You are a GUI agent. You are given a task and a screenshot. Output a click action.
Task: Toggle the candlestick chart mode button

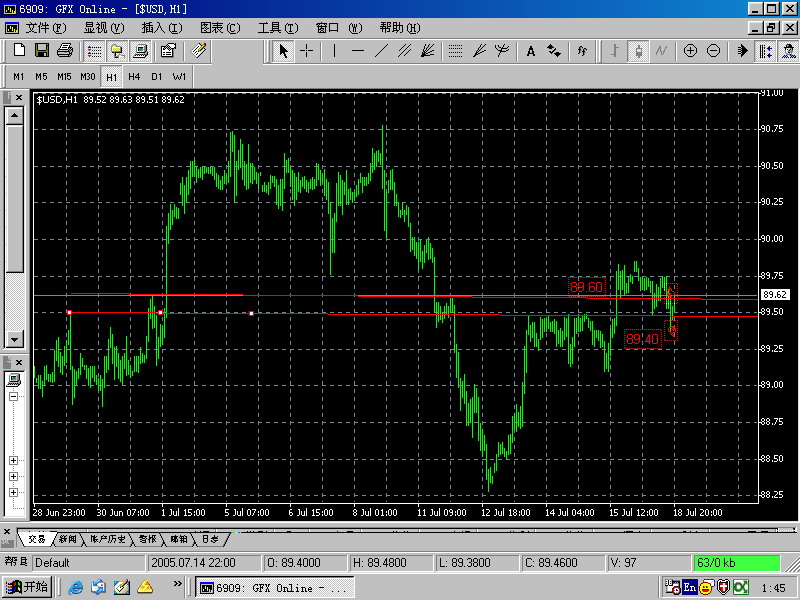[638, 50]
